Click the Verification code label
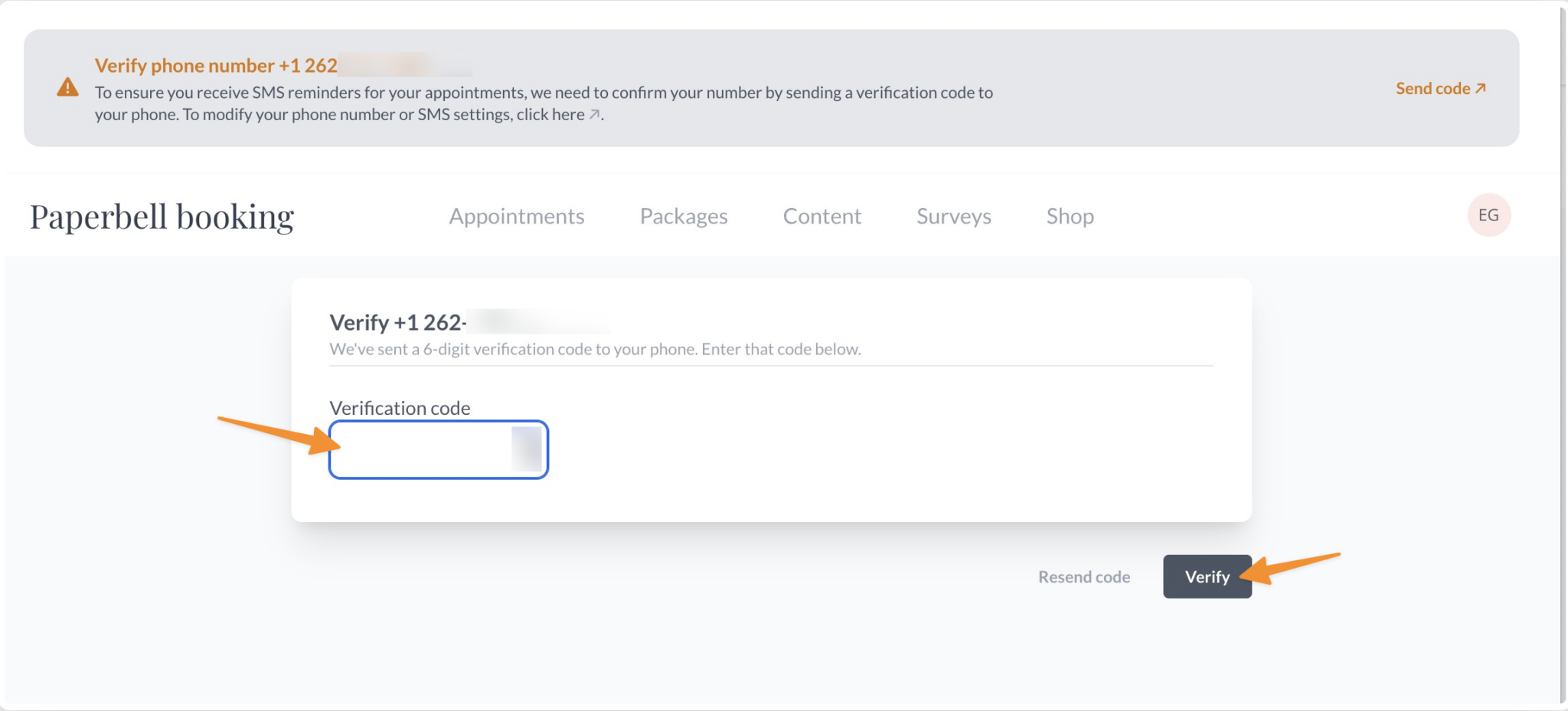The height and width of the screenshot is (711, 1568). point(400,408)
